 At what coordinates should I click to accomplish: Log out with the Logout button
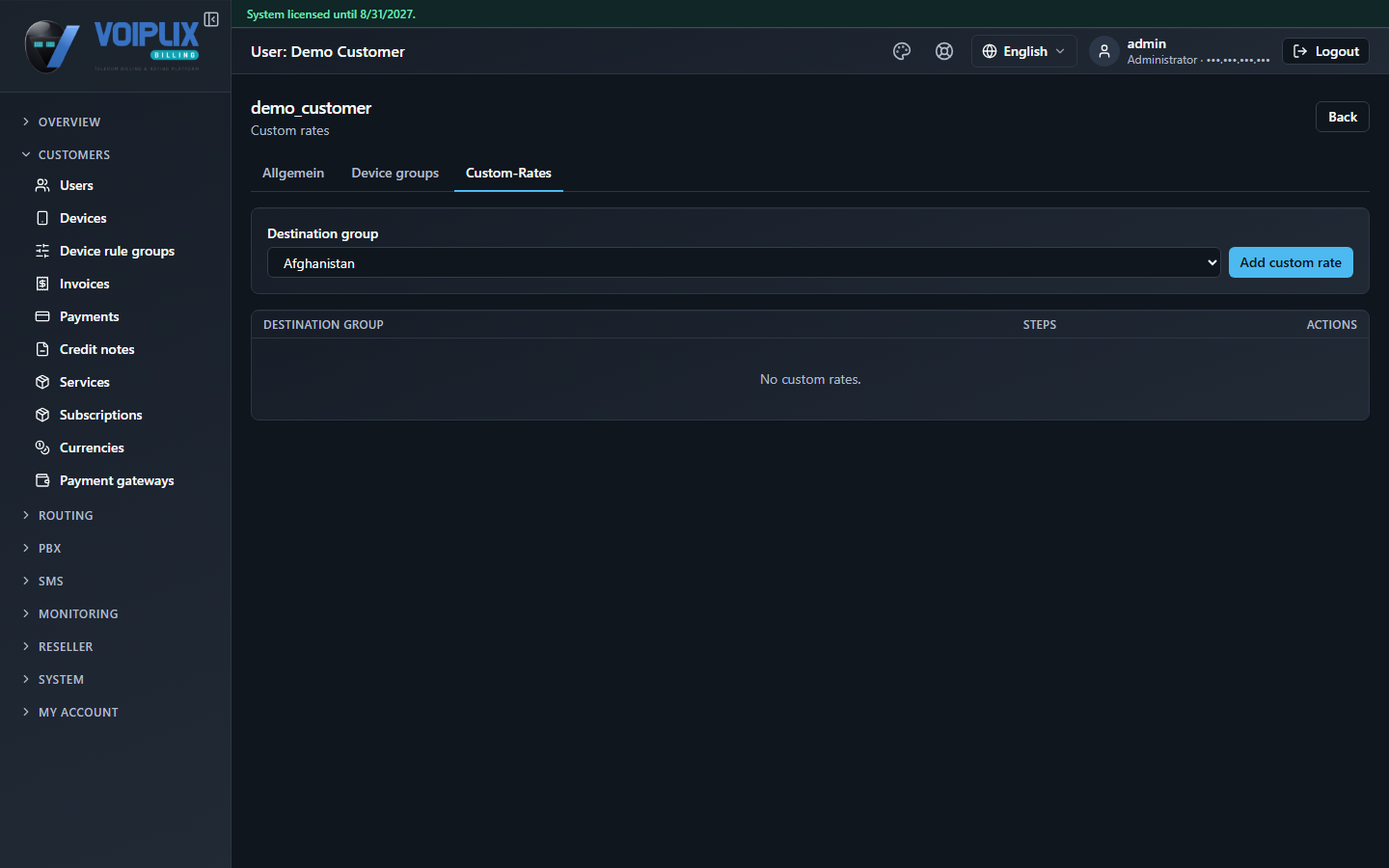point(1325,51)
